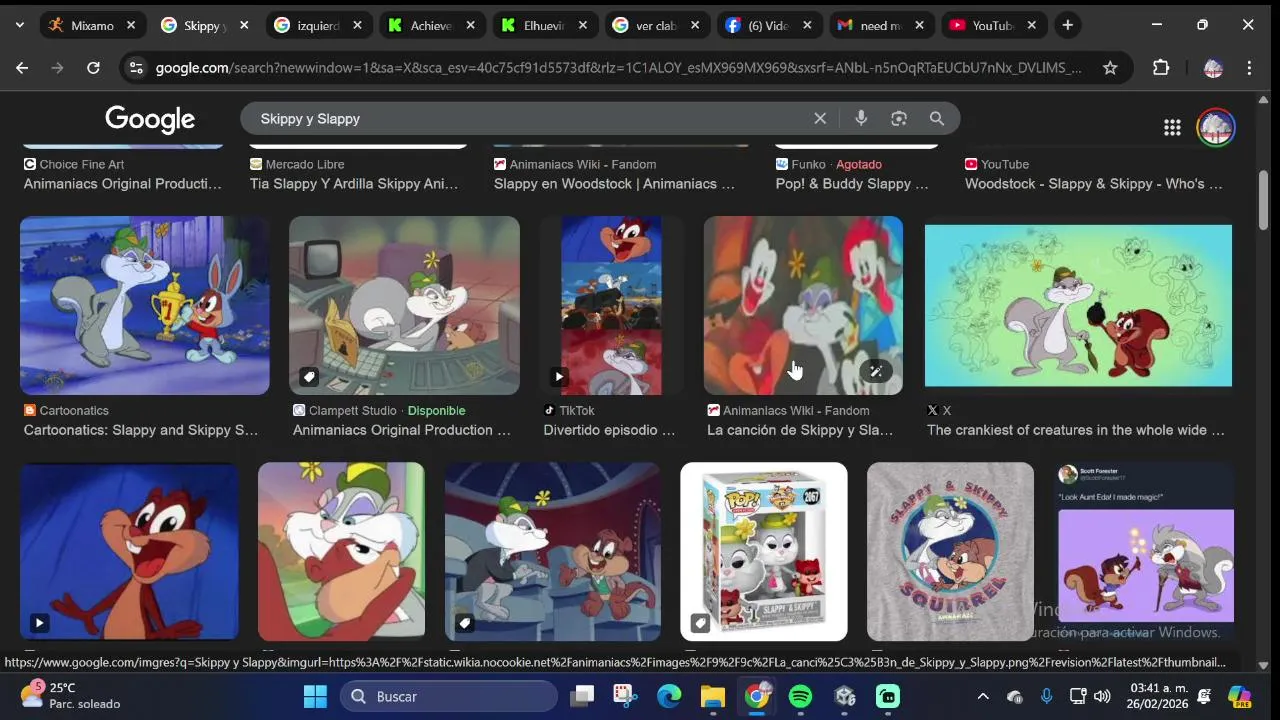The width and height of the screenshot is (1280, 720).
Task: Click the edit wand icon on image
Action: point(876,372)
